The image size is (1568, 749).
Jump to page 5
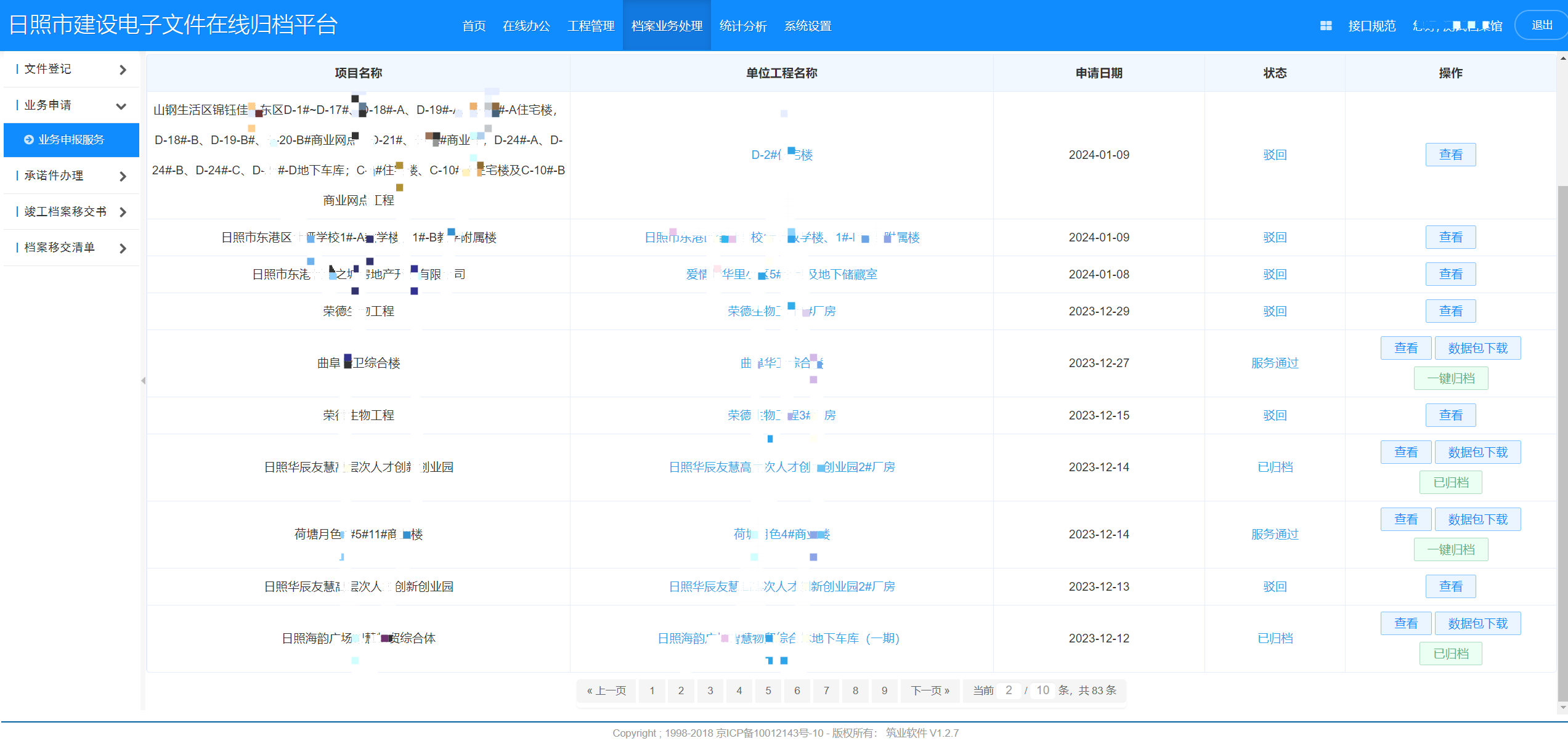(x=768, y=690)
